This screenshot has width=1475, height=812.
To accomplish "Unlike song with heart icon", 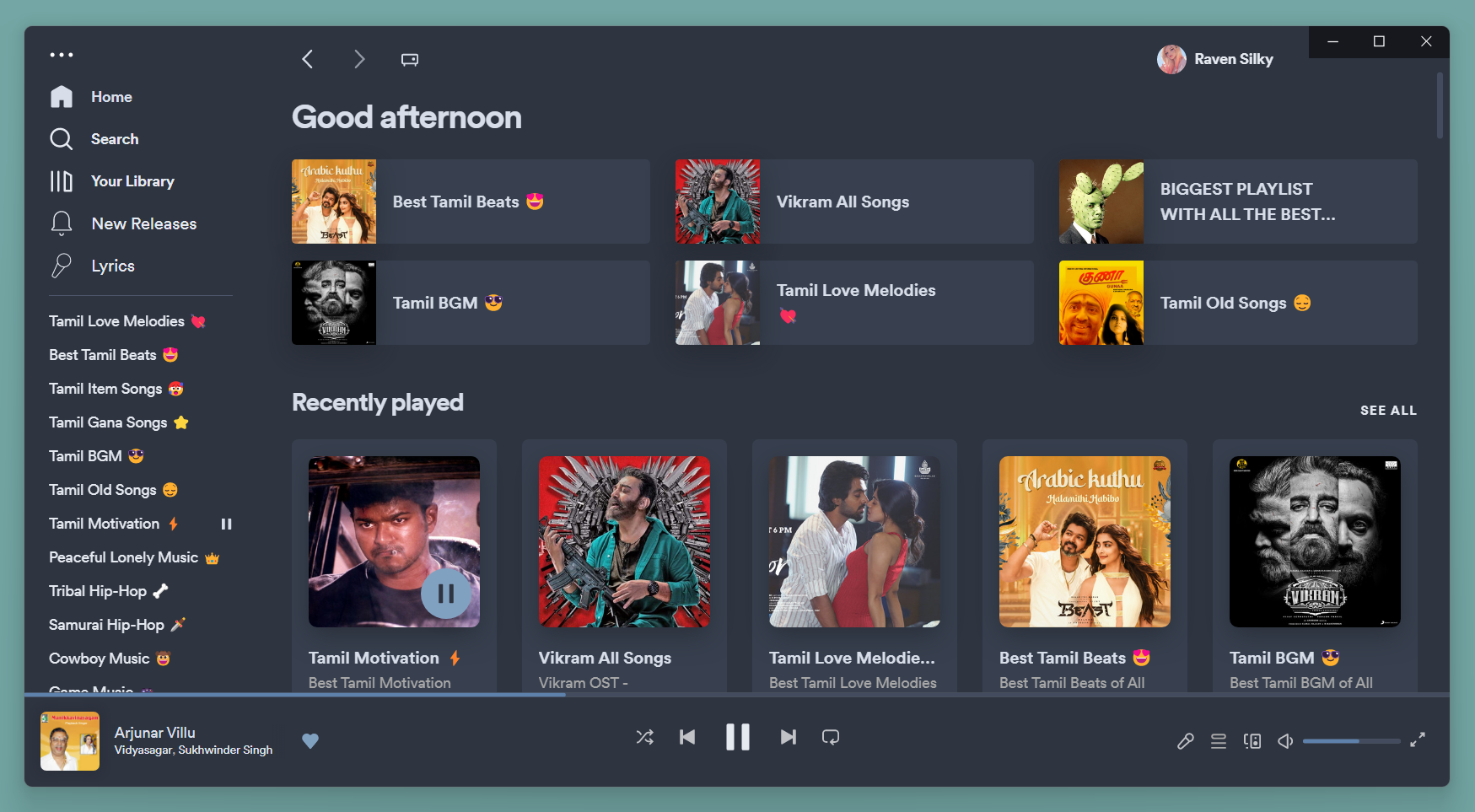I will point(310,741).
